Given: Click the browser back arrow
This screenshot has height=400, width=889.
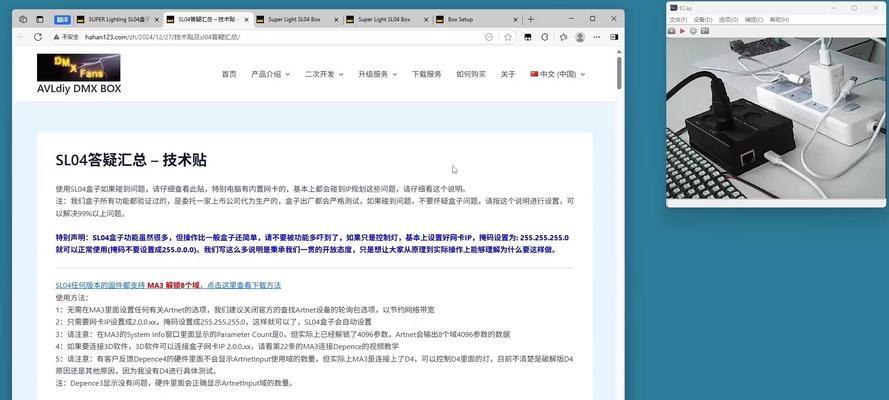Looking at the screenshot, I should click(21, 37).
